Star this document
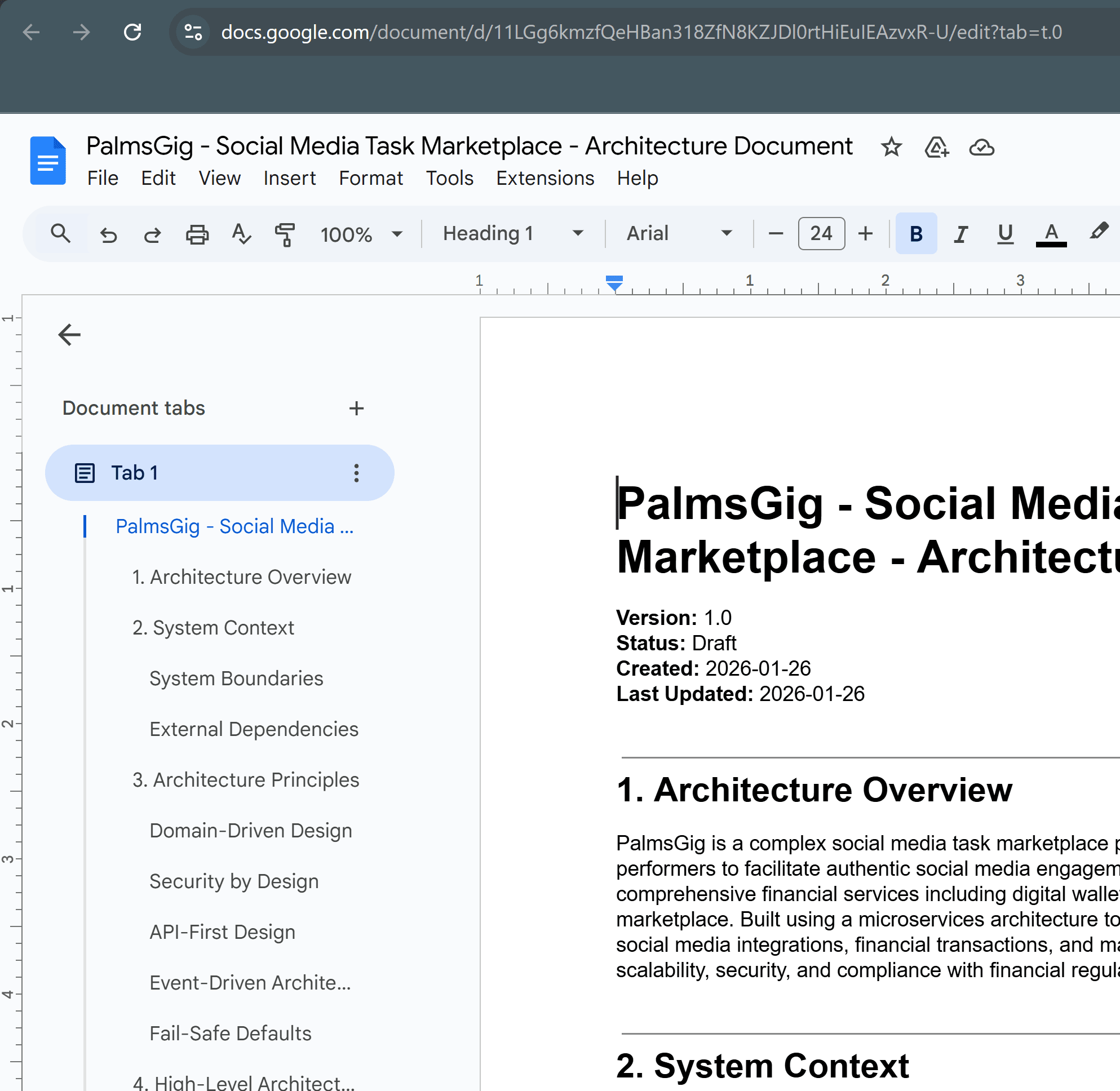This screenshot has width=1120, height=1091. click(891, 147)
